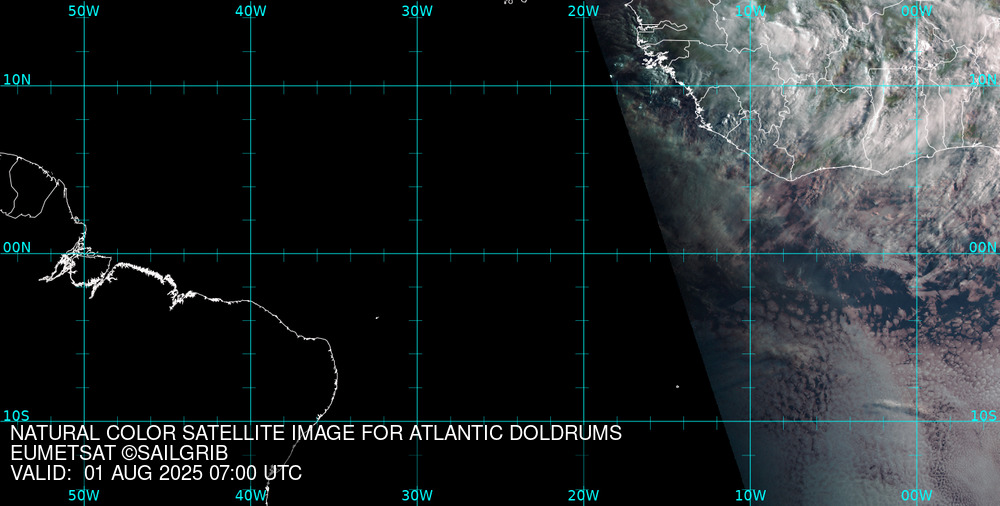The image size is (1000, 506).
Task: Select the 10W label along the bottom edge
Action: 751,496
